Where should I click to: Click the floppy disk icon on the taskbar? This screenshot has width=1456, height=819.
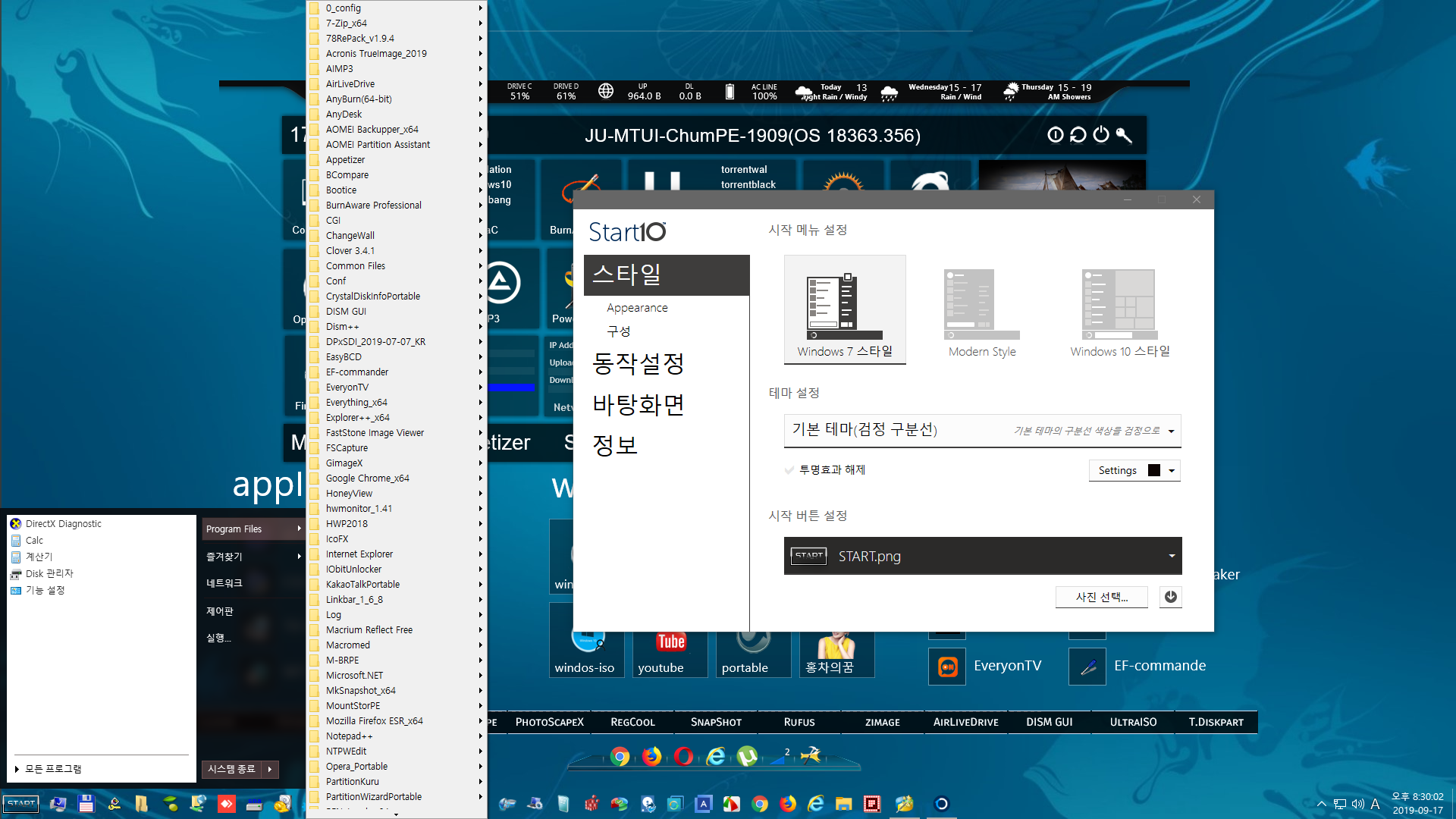(x=86, y=804)
